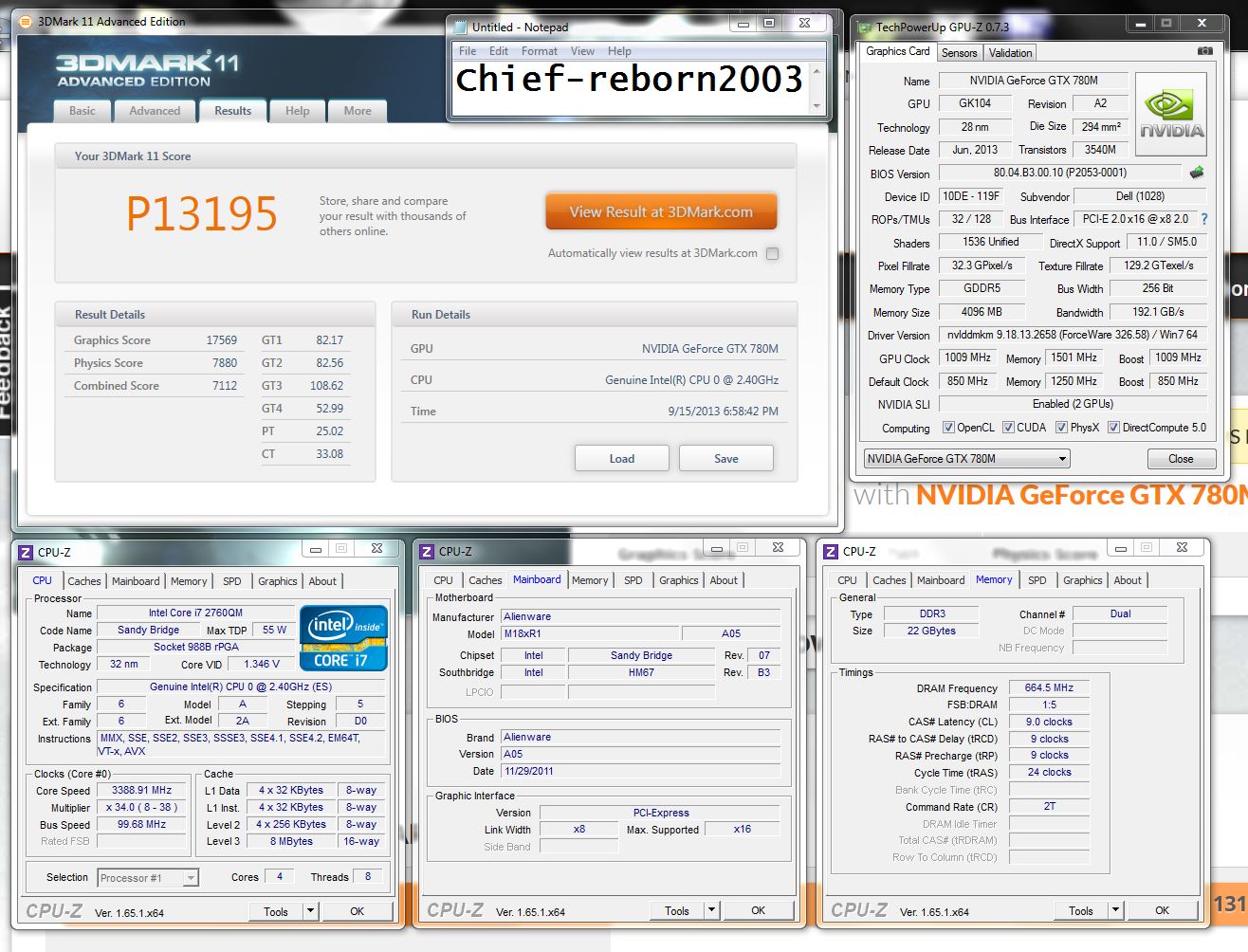Open the Notepad Edit menu
The width and height of the screenshot is (1248, 952).
[x=499, y=51]
